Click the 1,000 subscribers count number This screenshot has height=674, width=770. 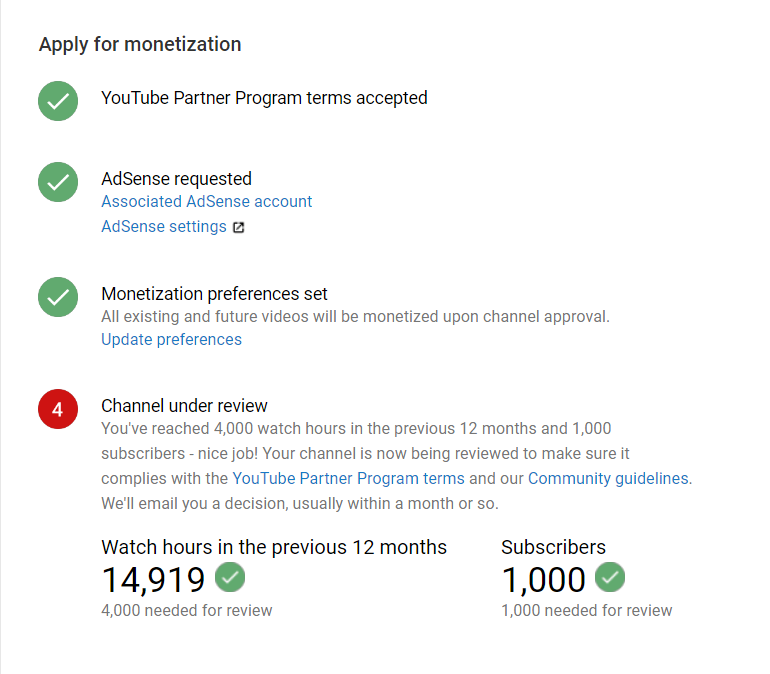pos(543,579)
